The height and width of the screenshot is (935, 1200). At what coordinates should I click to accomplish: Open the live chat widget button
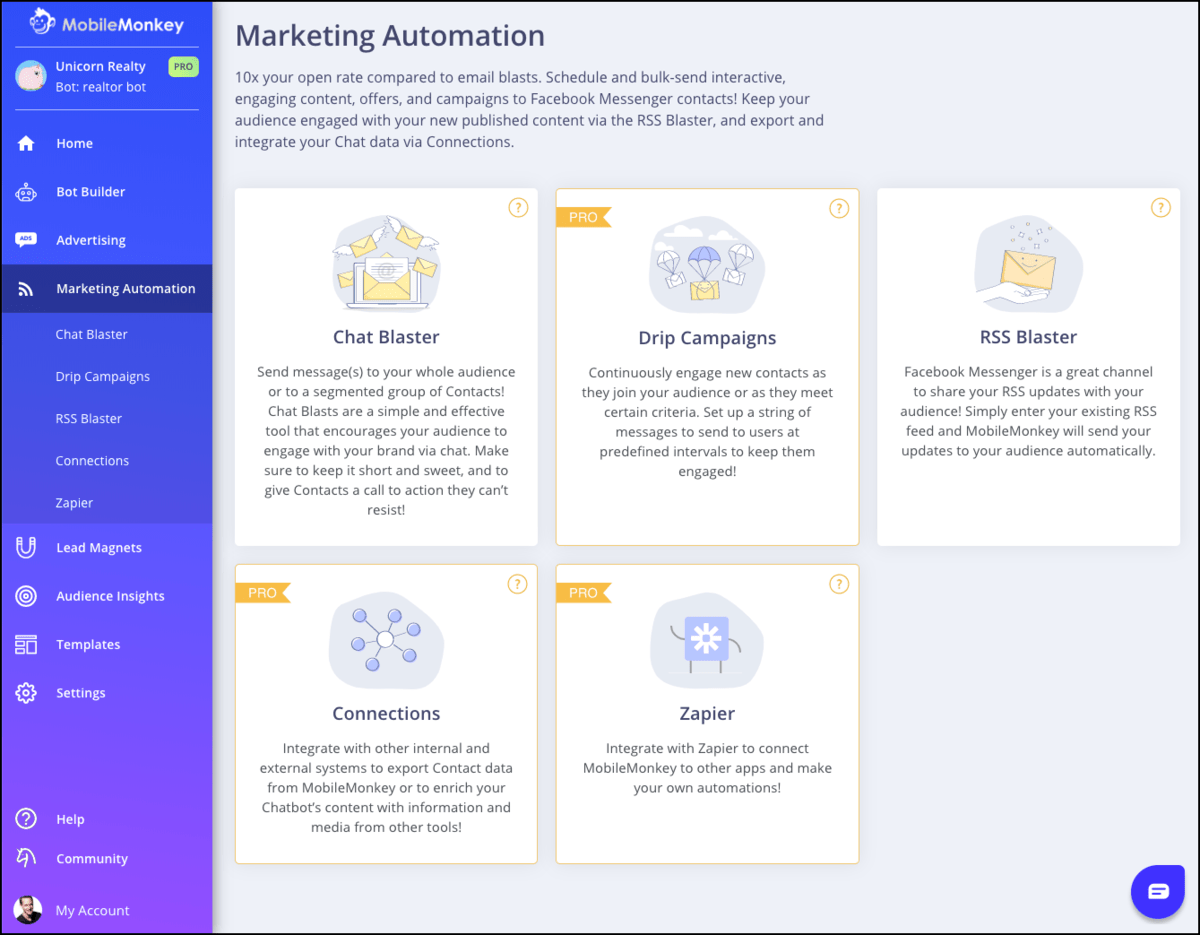click(1158, 892)
